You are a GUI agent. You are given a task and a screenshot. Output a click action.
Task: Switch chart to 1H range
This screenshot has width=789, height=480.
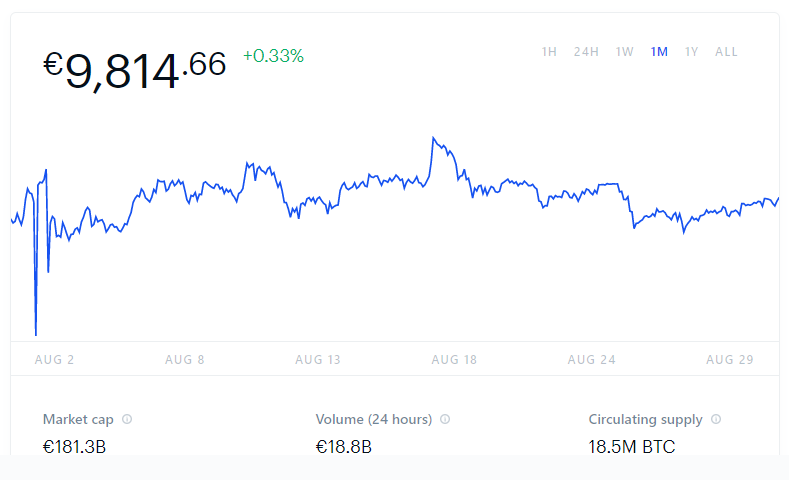coord(549,52)
